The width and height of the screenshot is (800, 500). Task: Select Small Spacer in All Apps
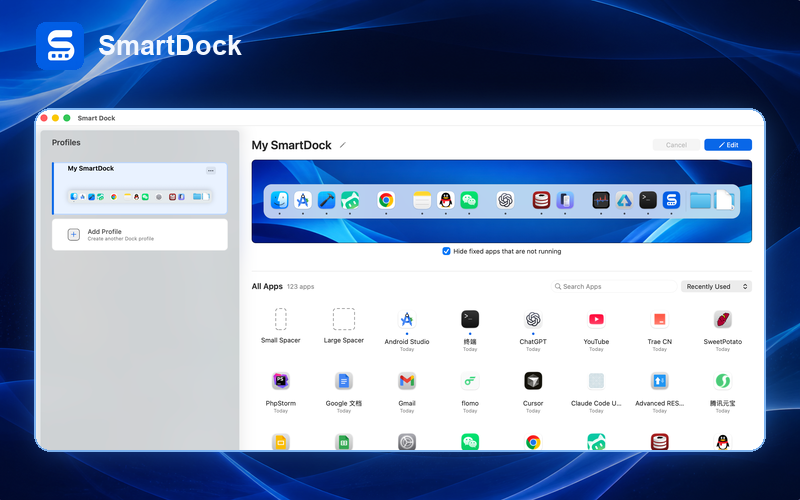(281, 326)
